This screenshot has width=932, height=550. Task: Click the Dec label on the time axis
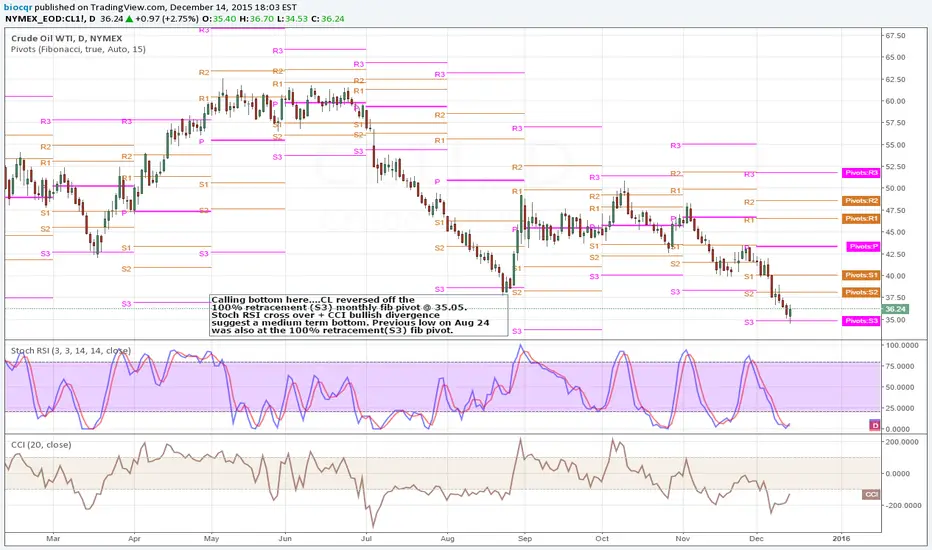(757, 539)
